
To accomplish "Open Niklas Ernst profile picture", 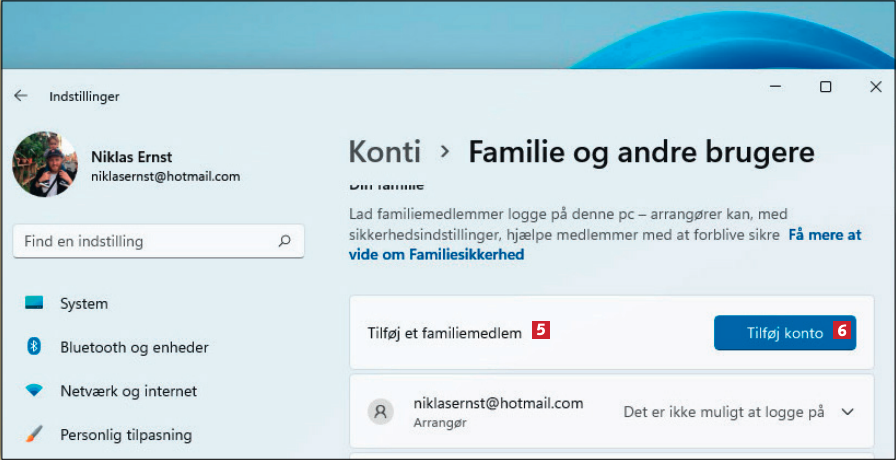I will 45,165.
